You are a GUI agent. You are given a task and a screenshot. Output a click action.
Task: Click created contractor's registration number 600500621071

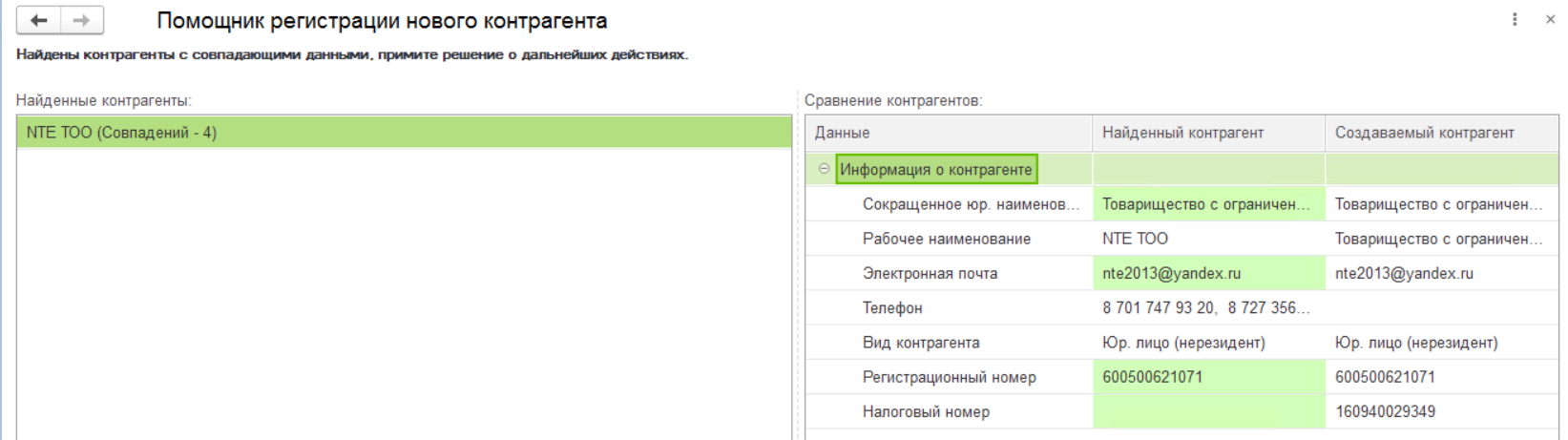coord(1442,377)
